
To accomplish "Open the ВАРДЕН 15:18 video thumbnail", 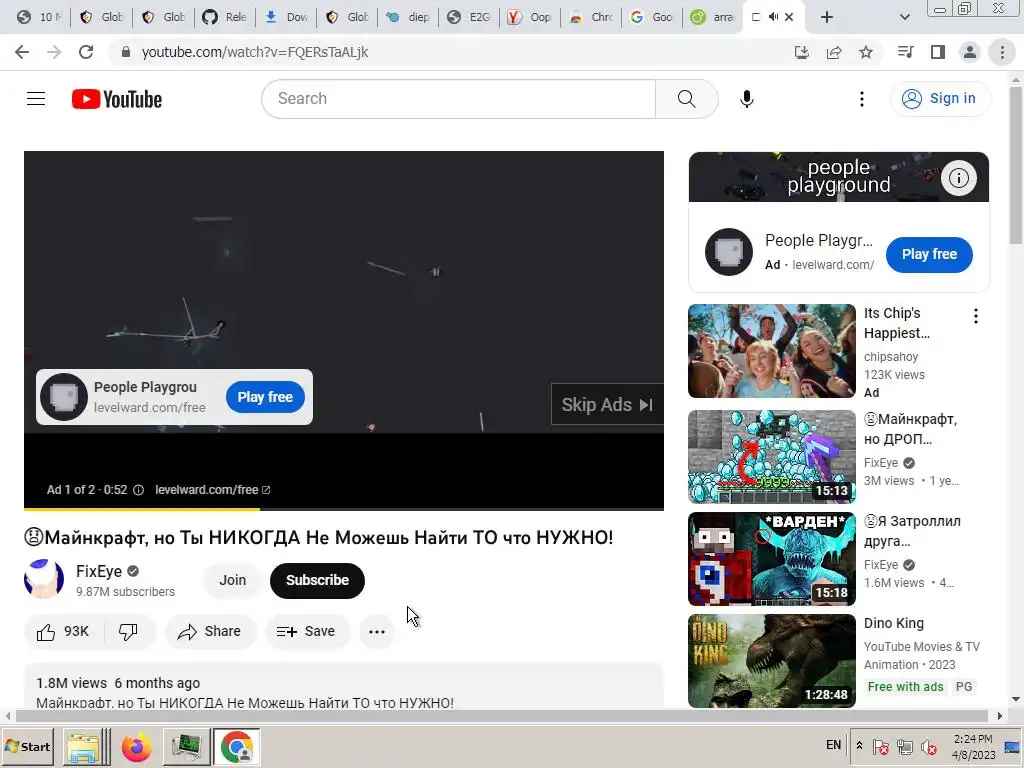I will [x=772, y=559].
